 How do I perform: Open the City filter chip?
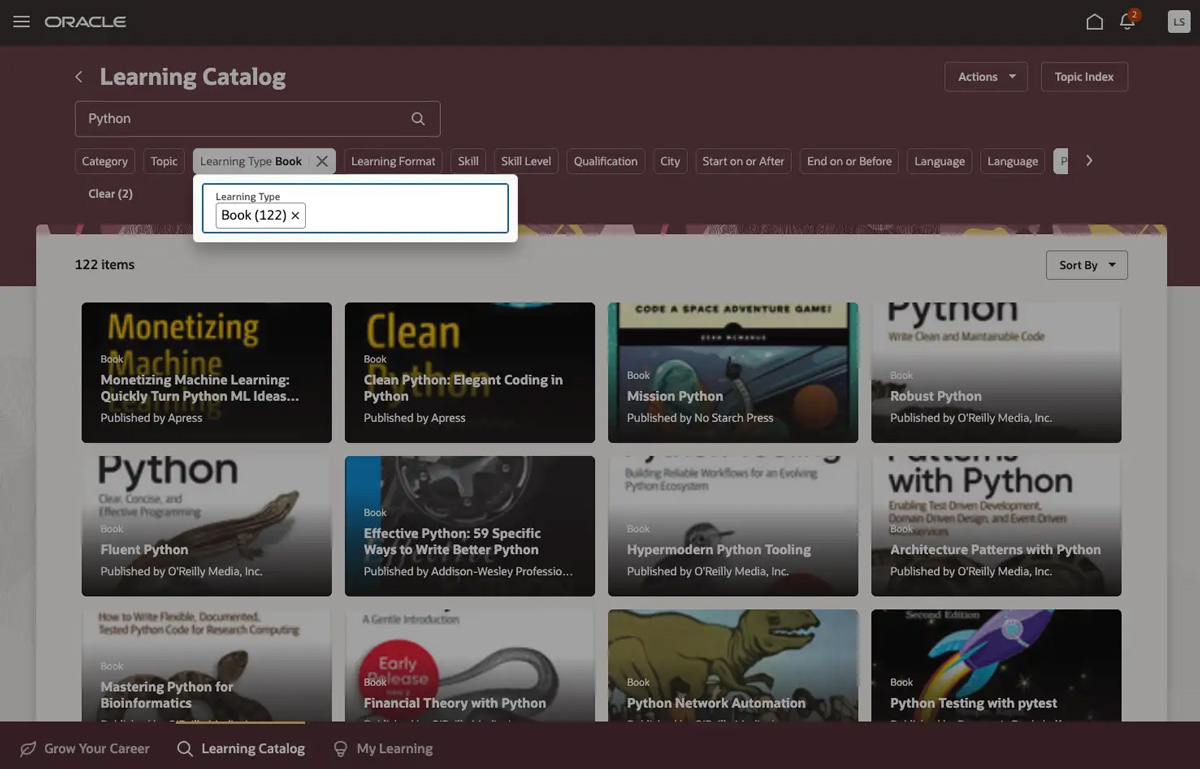tap(670, 161)
